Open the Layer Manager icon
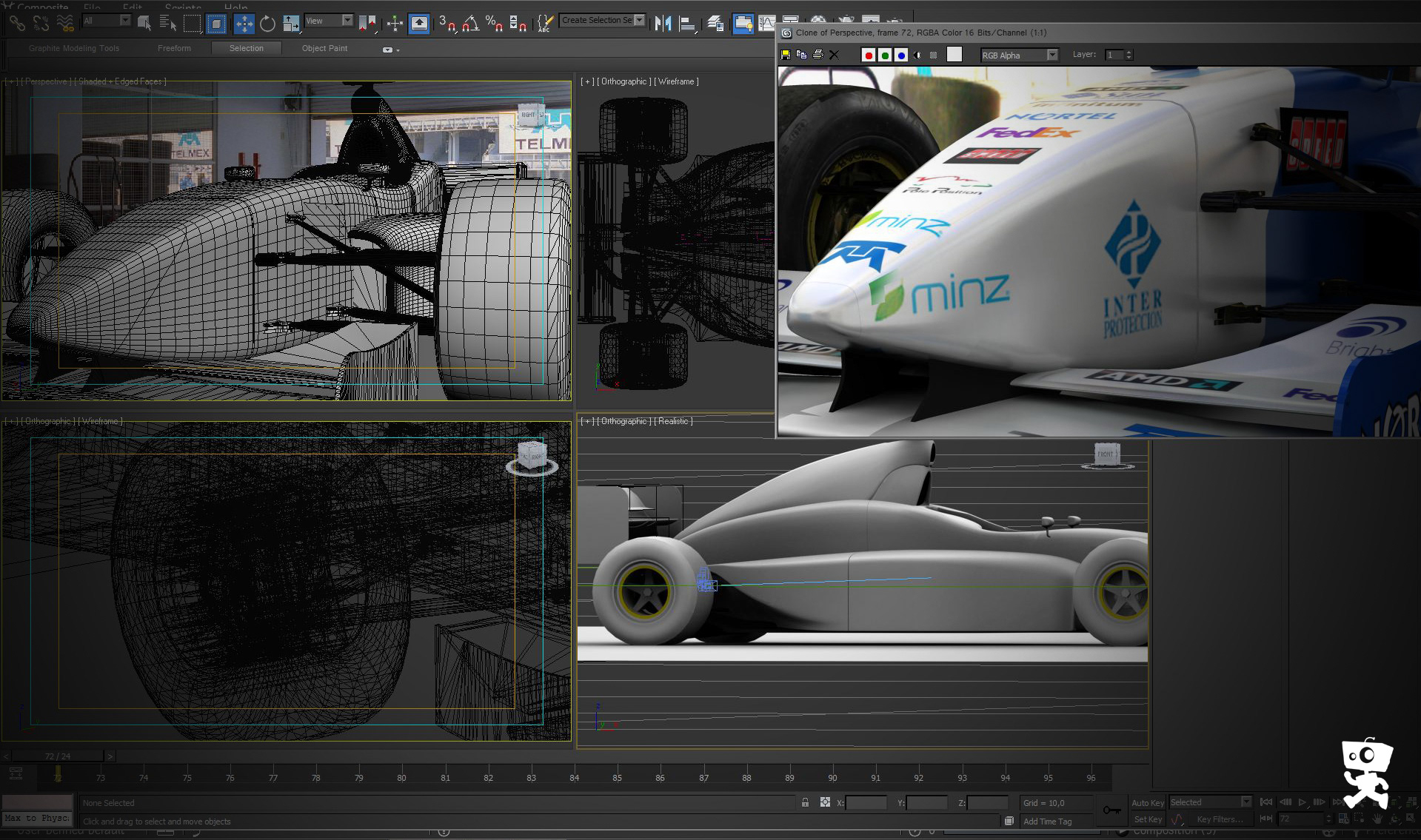 coord(715,24)
